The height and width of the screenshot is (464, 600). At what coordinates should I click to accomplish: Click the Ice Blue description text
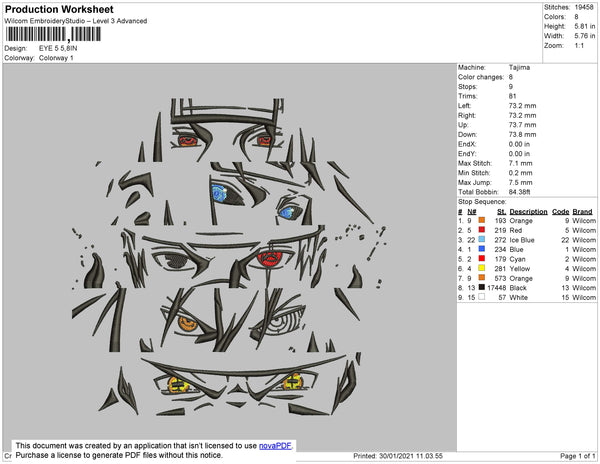(522, 240)
